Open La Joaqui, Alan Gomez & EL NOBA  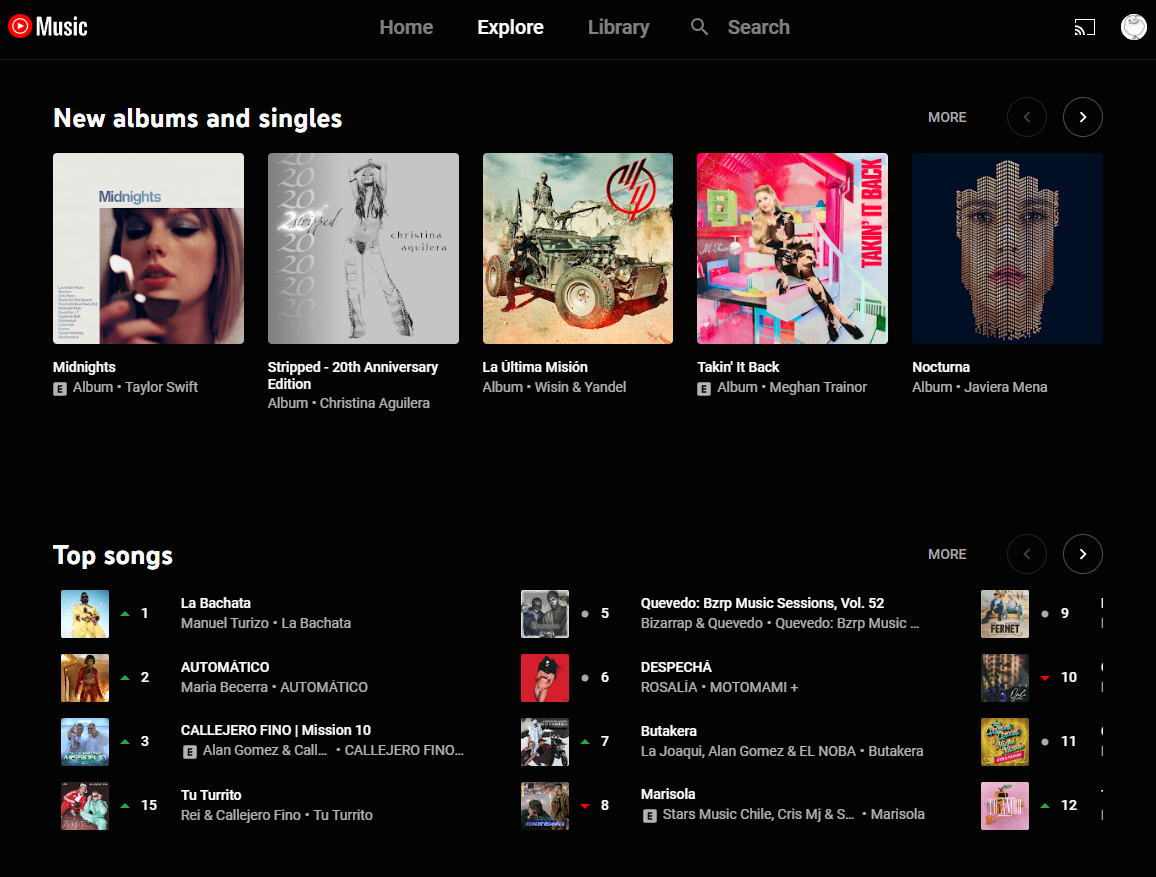[x=748, y=751]
